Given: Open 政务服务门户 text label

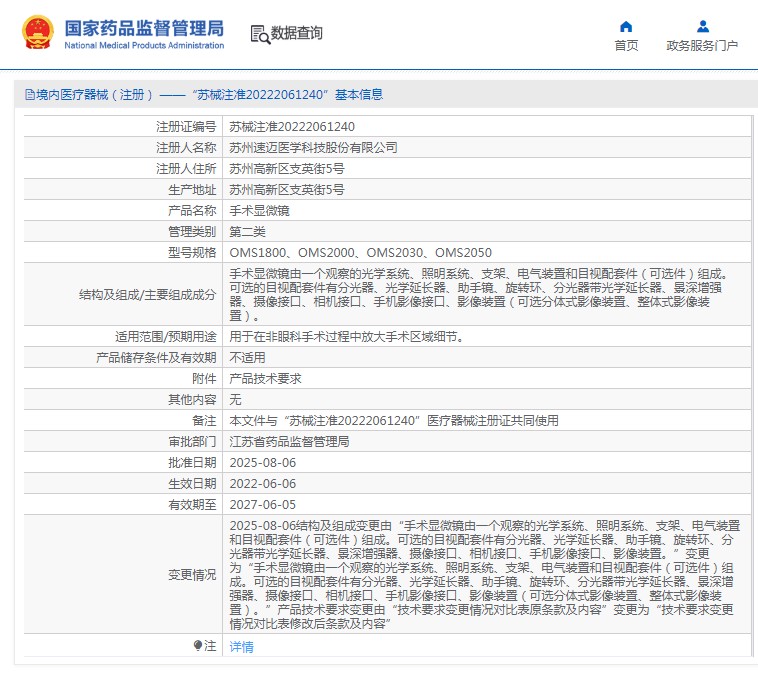Looking at the screenshot, I should (702, 46).
